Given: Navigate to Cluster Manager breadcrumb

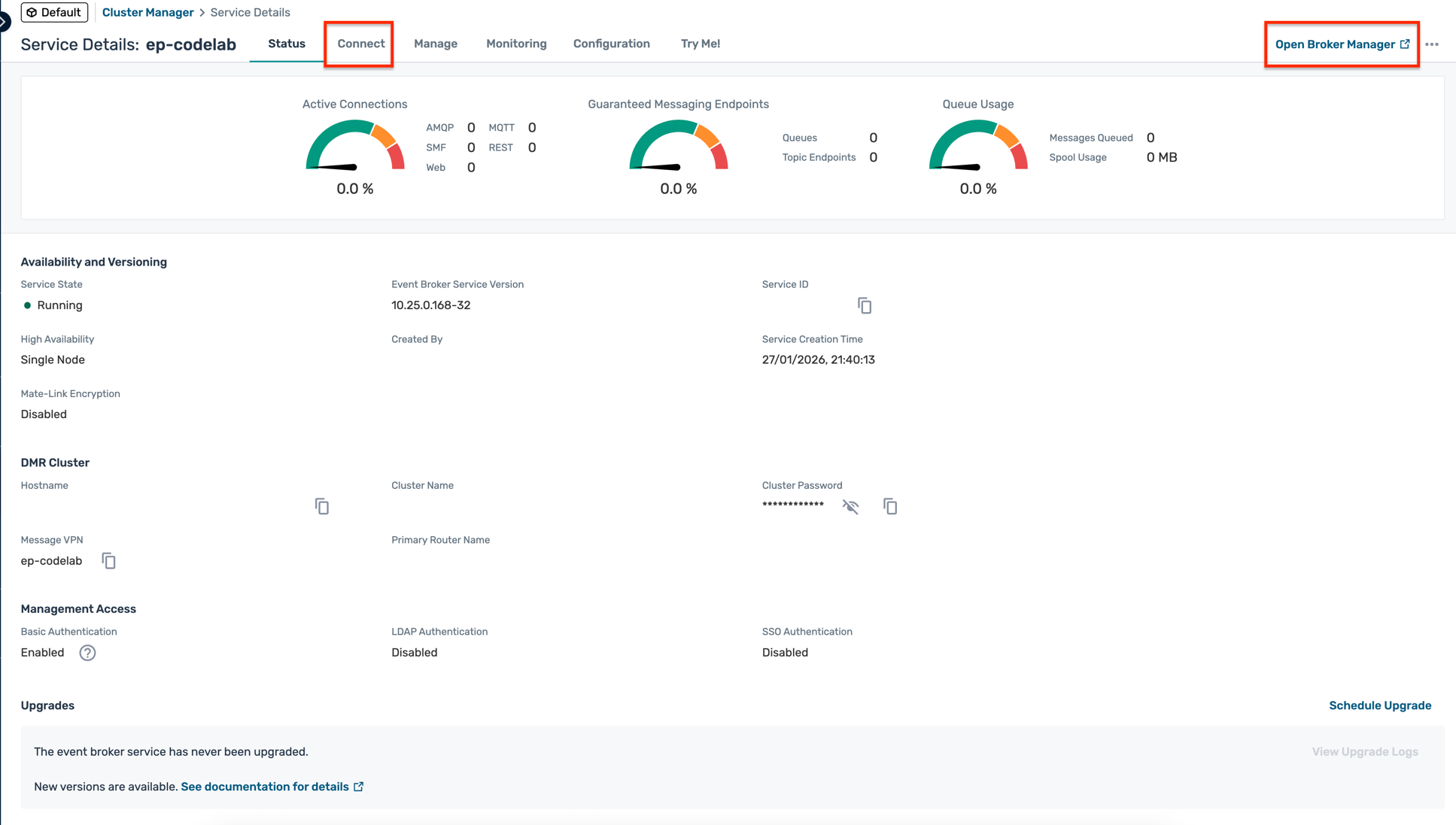Looking at the screenshot, I should coord(147,12).
